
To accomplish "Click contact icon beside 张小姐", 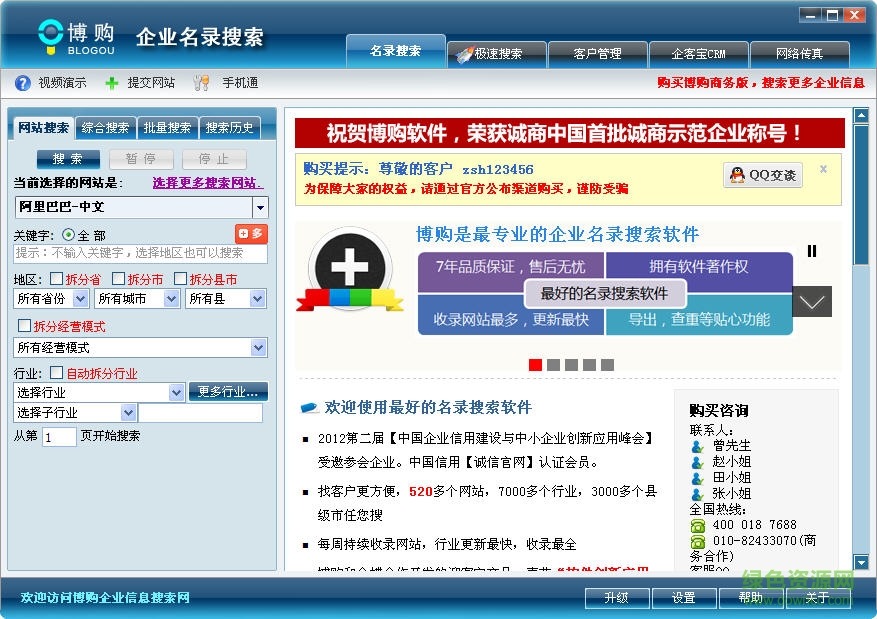I will [697, 494].
